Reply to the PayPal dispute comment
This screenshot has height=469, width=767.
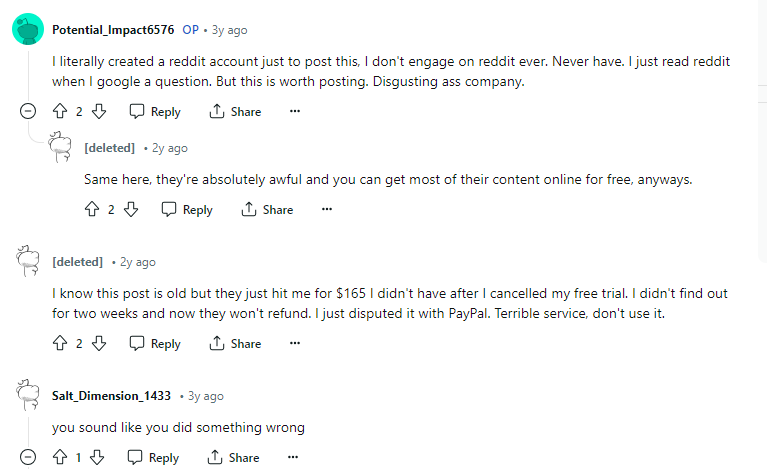155,343
